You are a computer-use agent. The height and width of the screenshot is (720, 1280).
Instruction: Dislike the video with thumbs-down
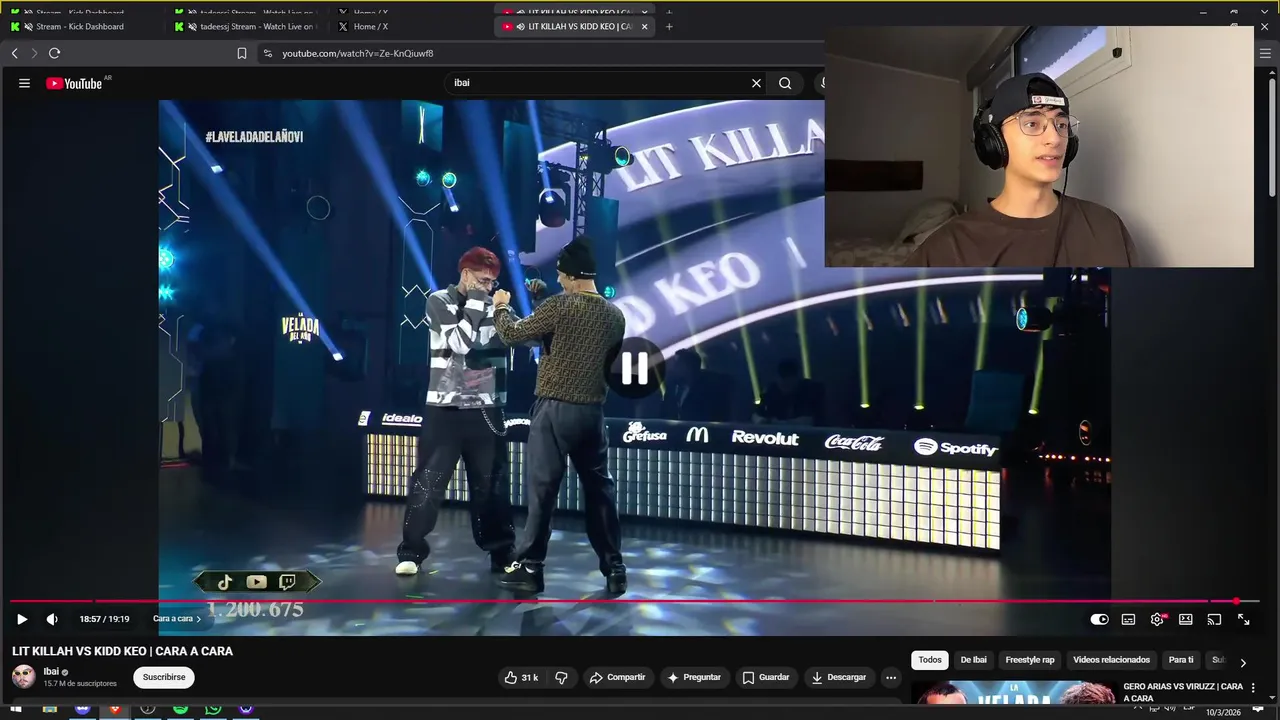[x=561, y=677]
